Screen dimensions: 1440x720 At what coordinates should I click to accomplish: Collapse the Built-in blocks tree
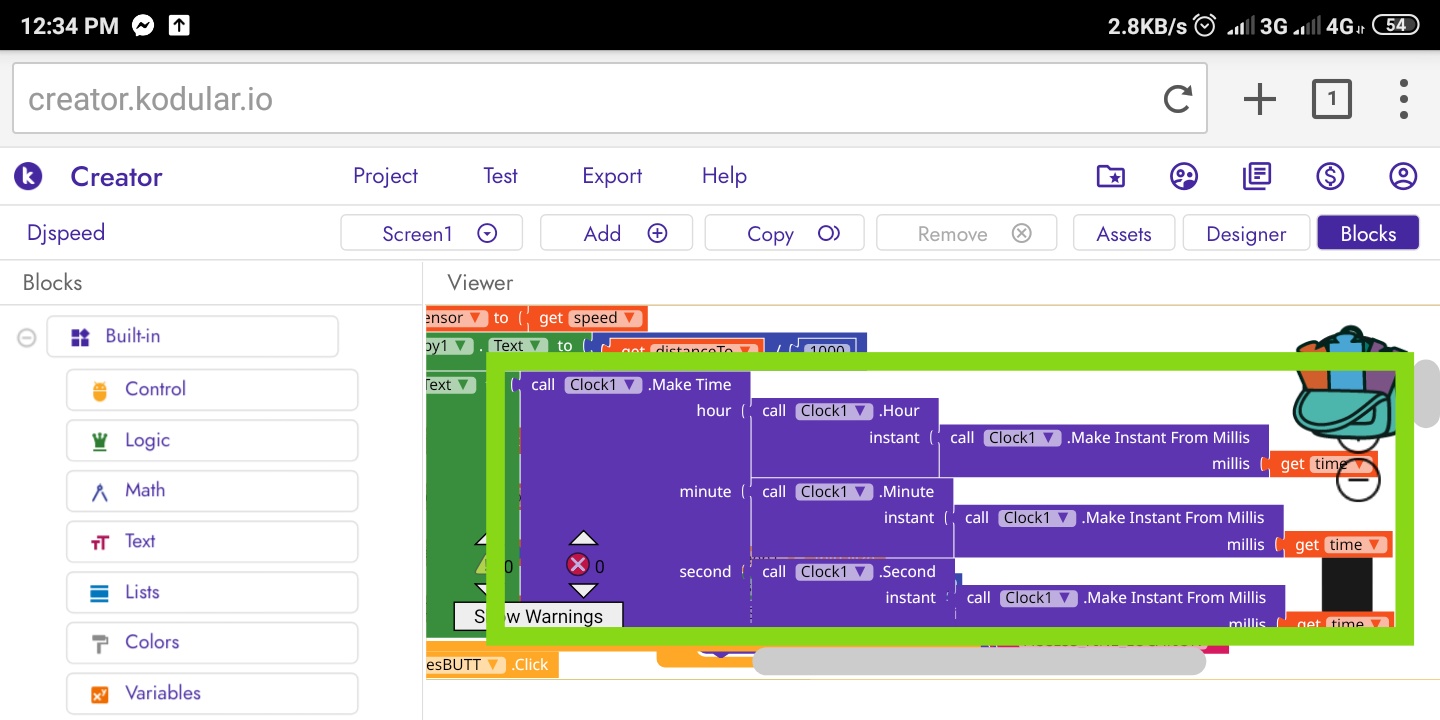[x=27, y=338]
